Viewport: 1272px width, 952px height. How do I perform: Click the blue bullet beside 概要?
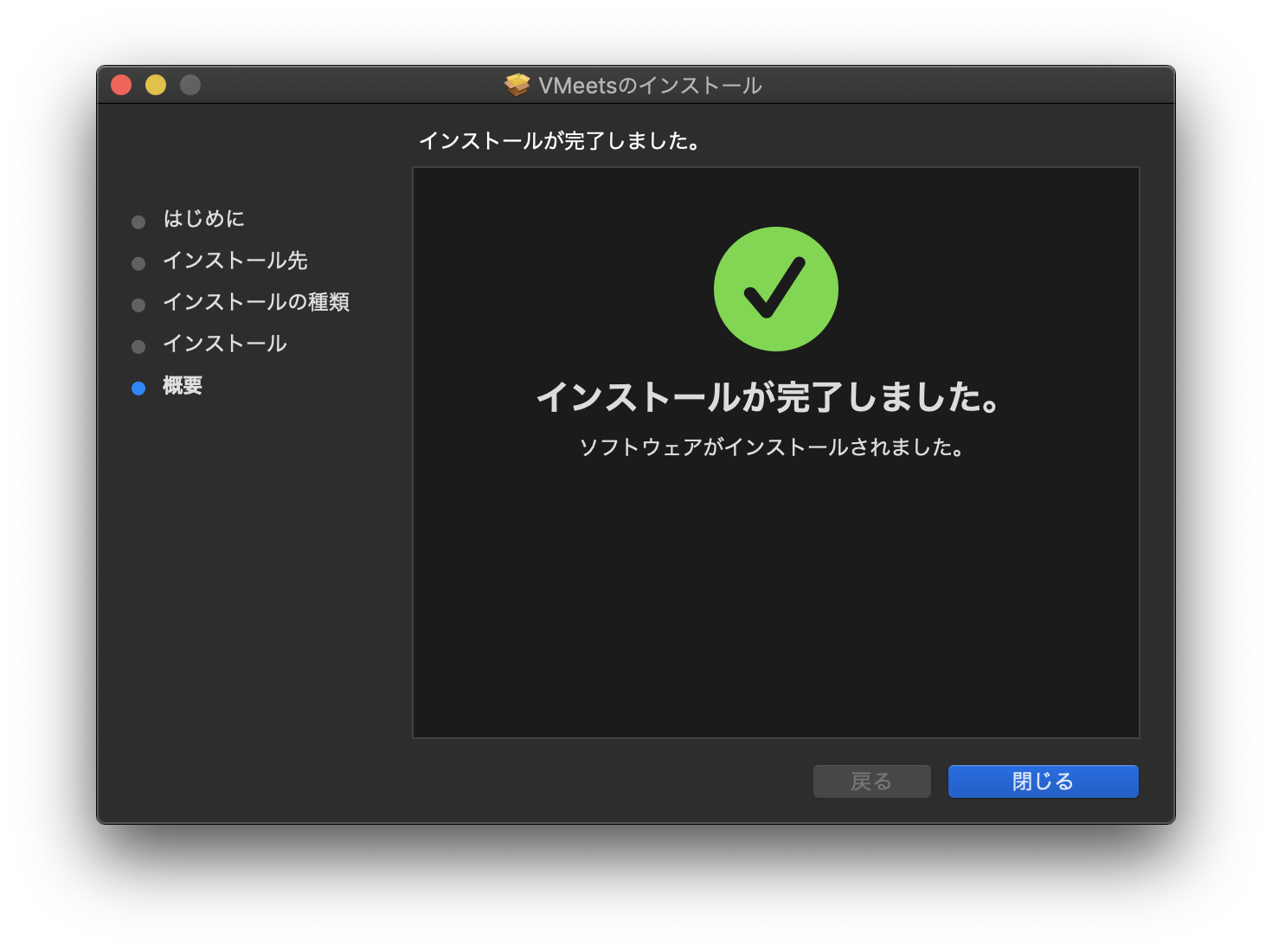[x=138, y=389]
